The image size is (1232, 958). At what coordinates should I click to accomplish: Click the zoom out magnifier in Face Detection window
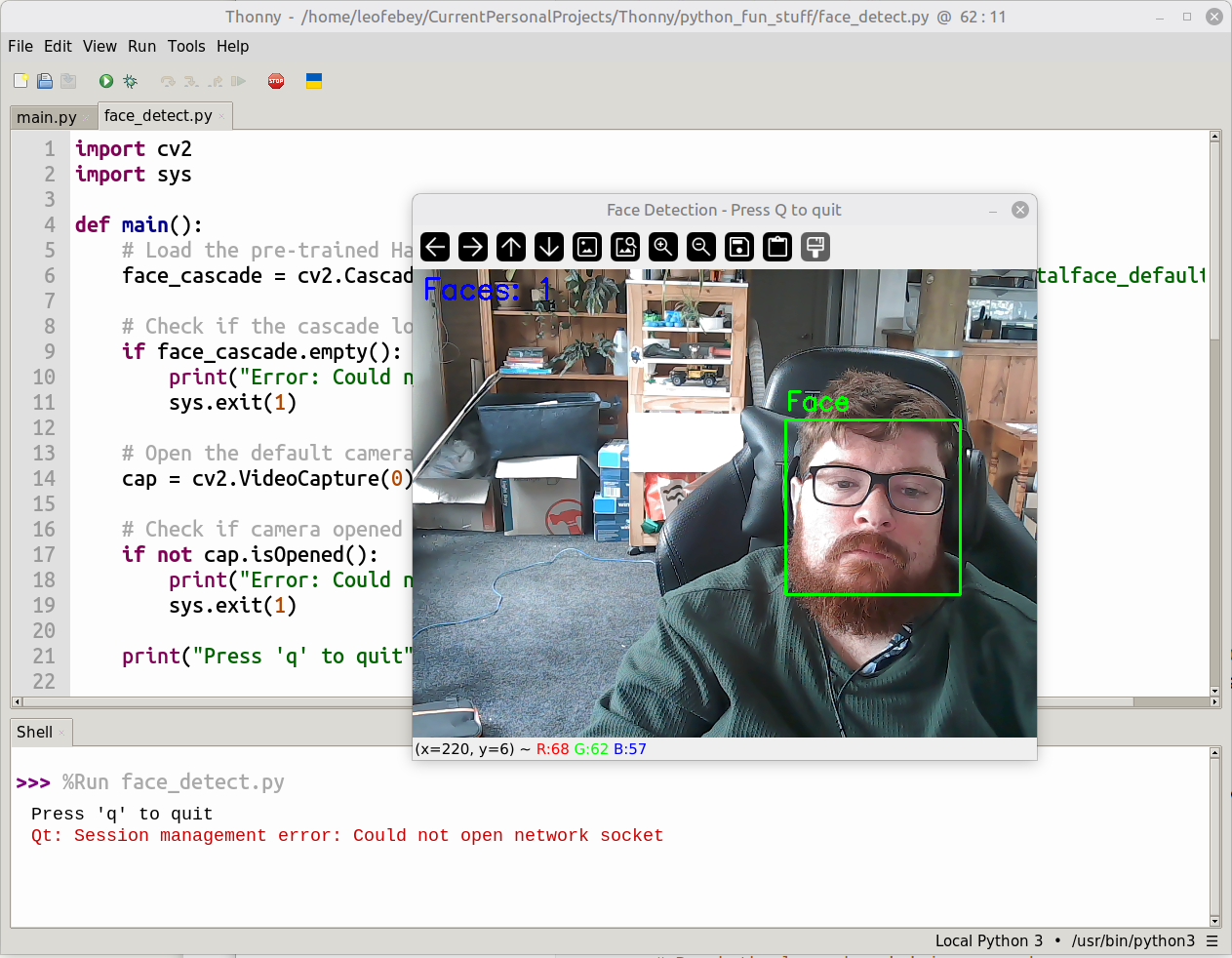701,247
